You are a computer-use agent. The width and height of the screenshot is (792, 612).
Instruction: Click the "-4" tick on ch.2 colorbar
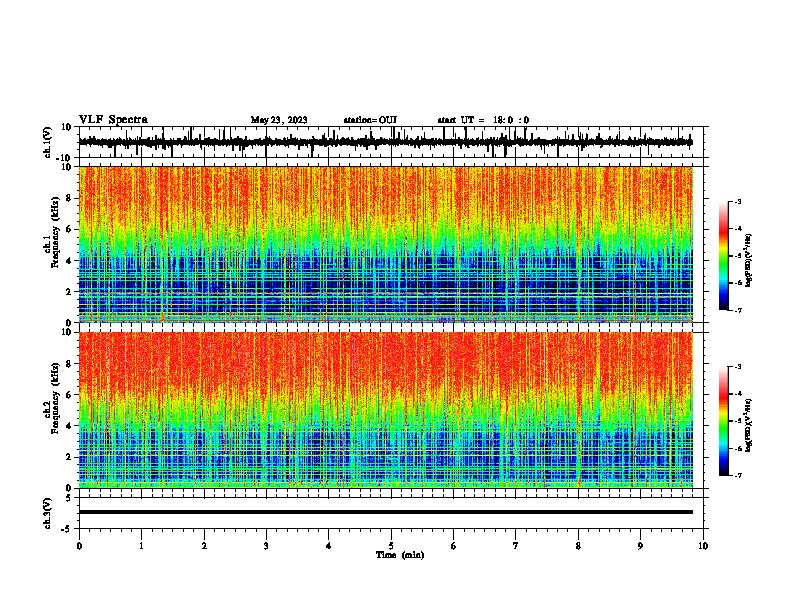(738, 394)
